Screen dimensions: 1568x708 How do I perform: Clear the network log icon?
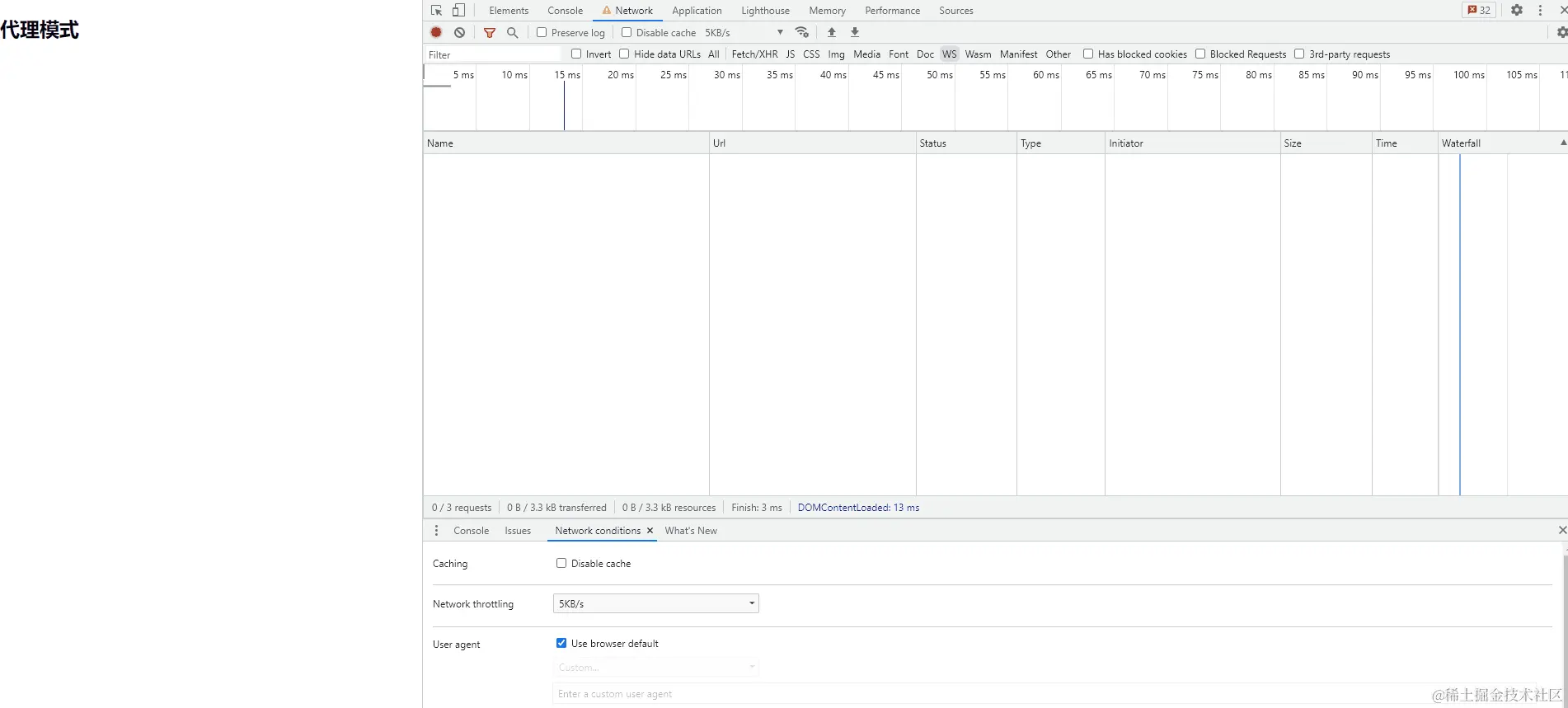pyautogui.click(x=459, y=32)
